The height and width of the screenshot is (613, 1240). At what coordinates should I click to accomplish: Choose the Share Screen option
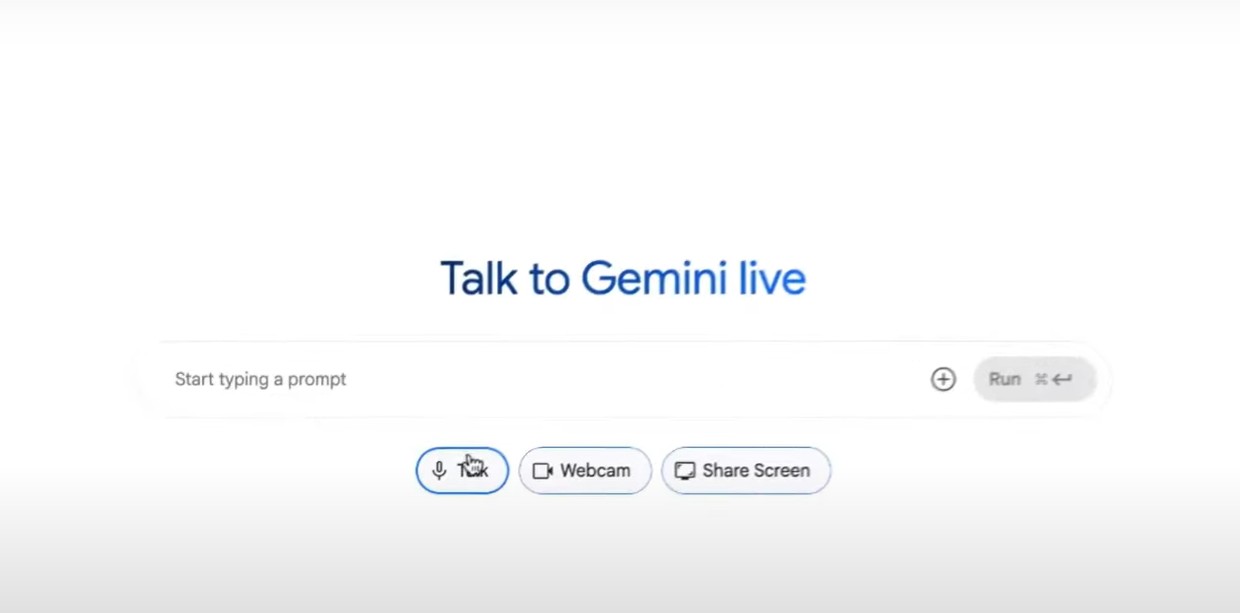[x=746, y=470]
